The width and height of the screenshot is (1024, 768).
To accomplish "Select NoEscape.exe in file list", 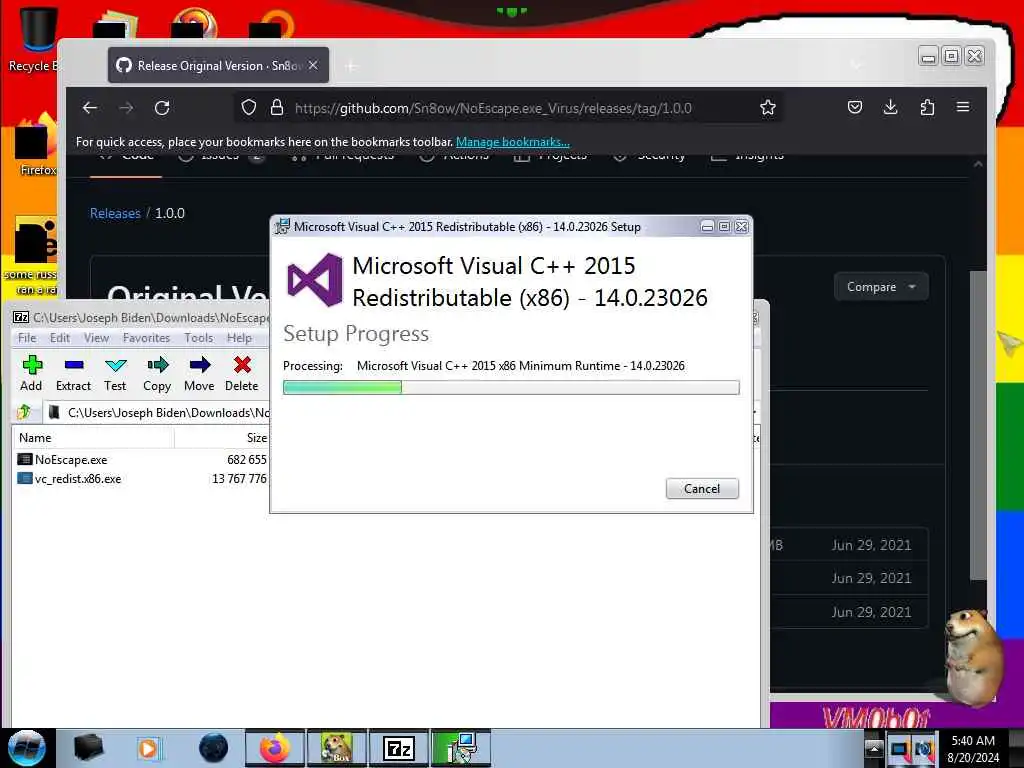I will [71, 460].
